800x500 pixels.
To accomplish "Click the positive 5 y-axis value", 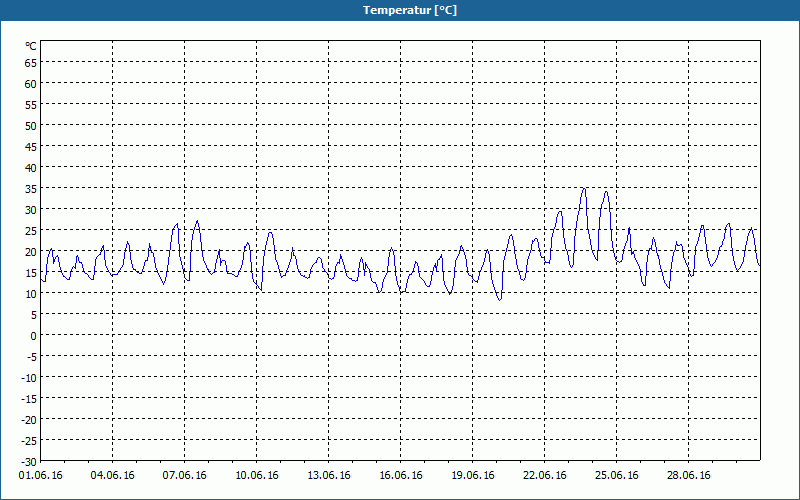I will (34, 315).
